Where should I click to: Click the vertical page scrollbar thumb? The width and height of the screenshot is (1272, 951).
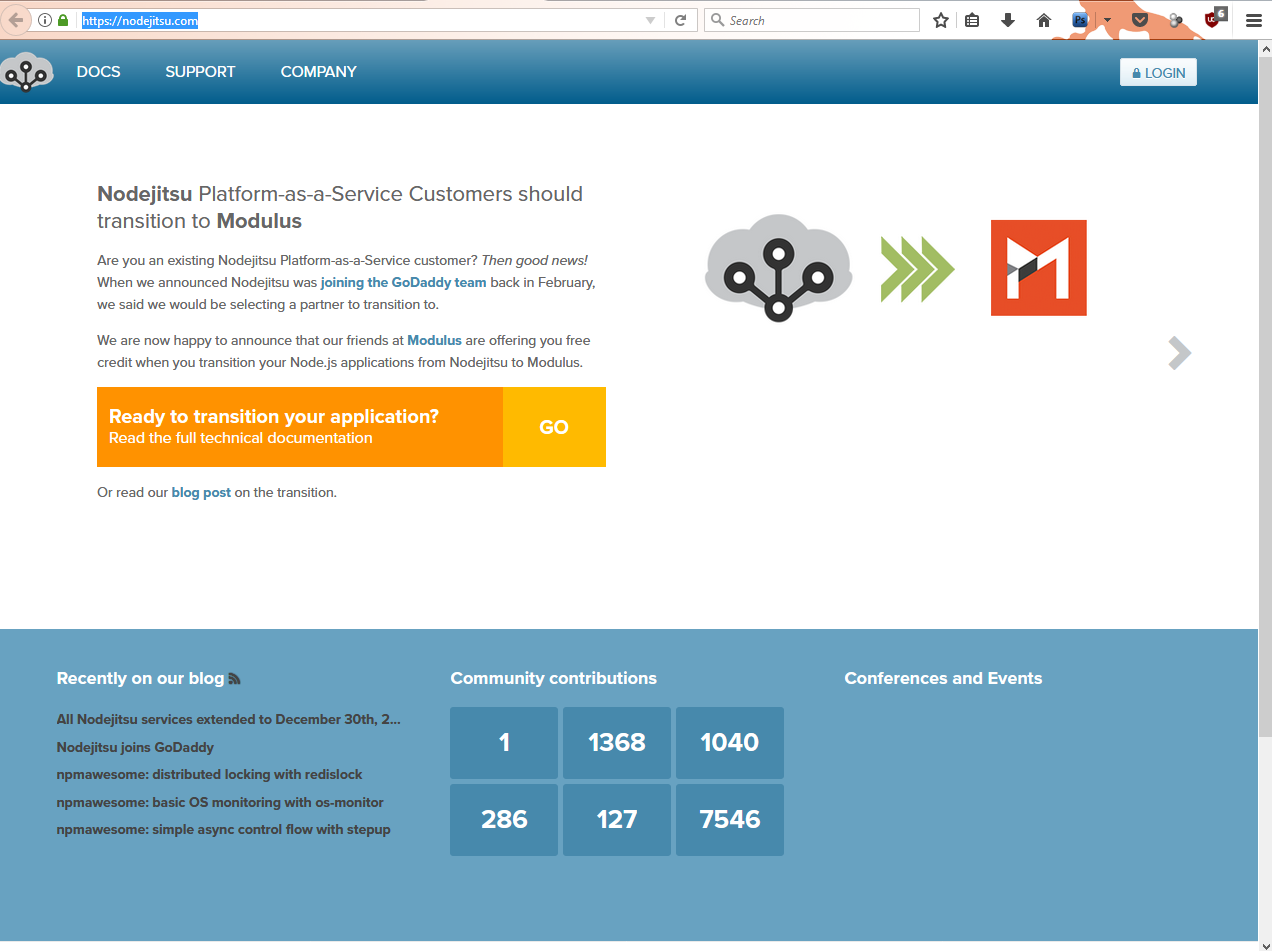point(1265,396)
